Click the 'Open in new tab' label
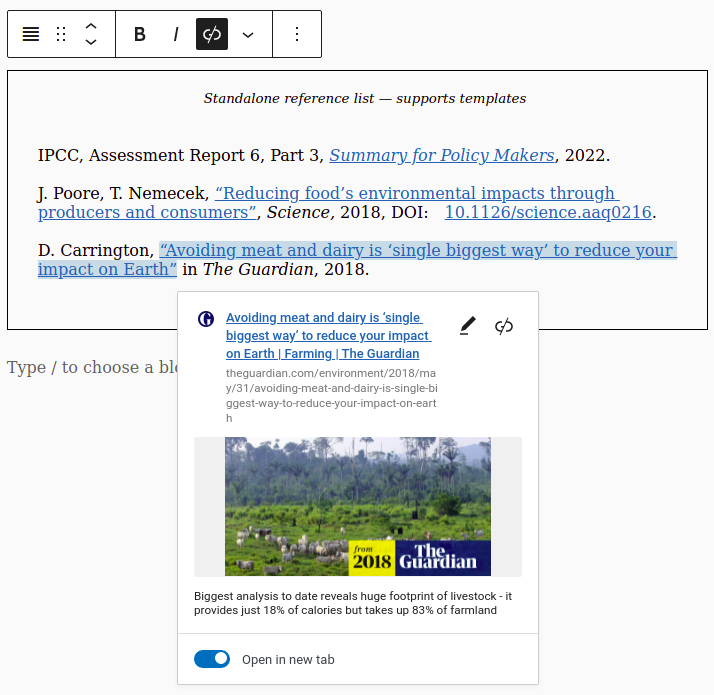Image resolution: width=714 pixels, height=695 pixels. [288, 659]
